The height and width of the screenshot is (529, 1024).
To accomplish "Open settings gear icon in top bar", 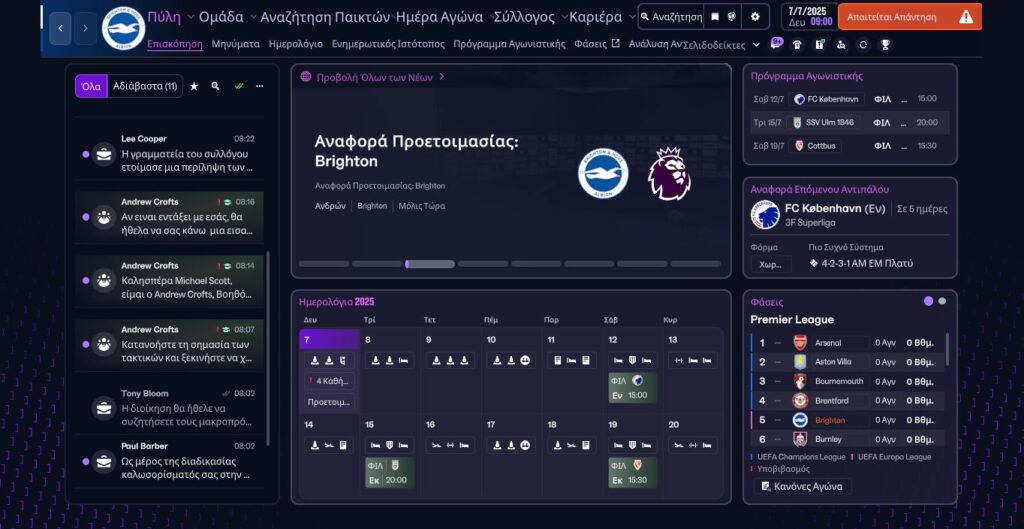I will click(x=754, y=17).
